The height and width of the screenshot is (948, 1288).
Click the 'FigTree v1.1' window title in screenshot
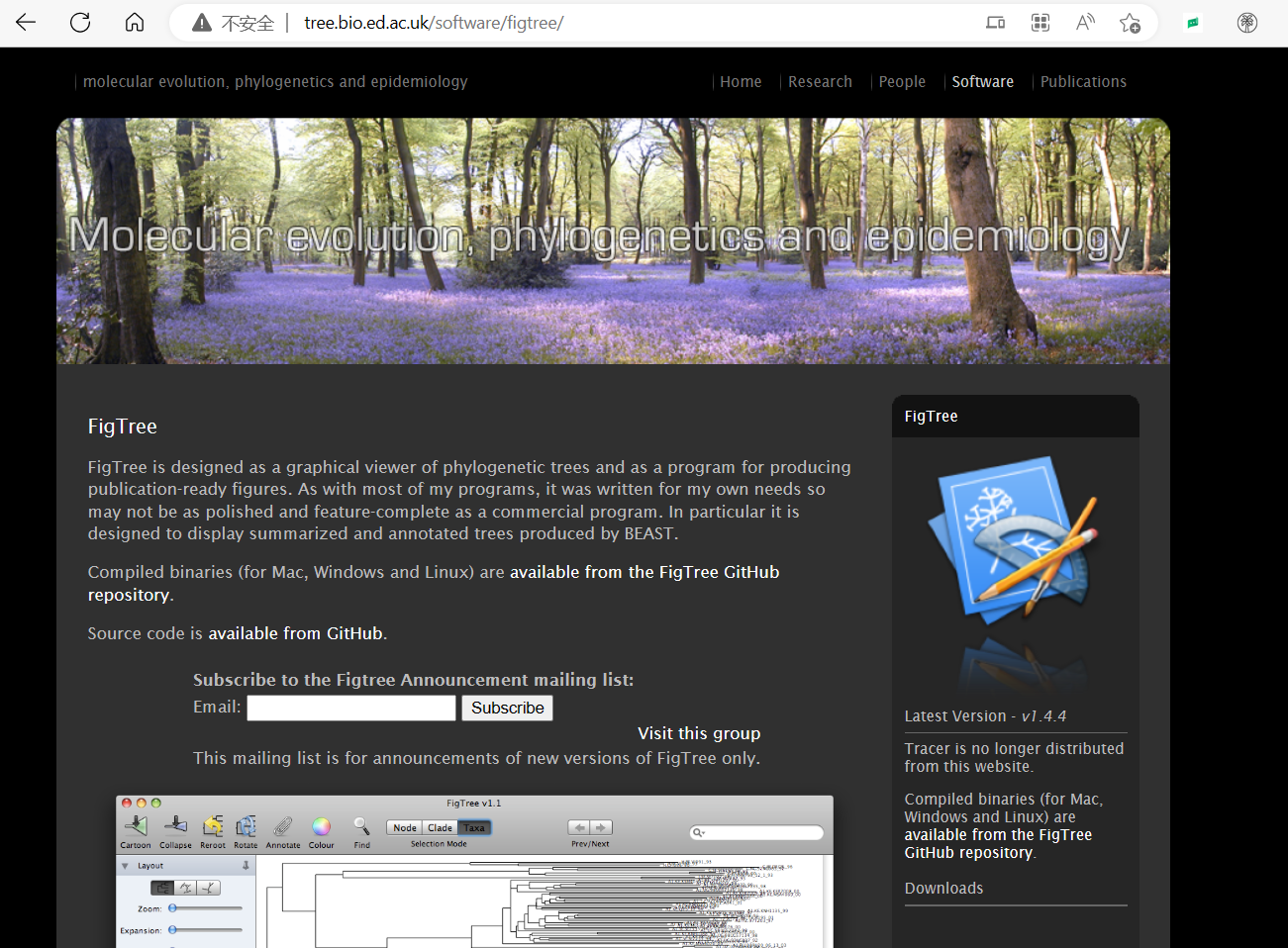474,803
